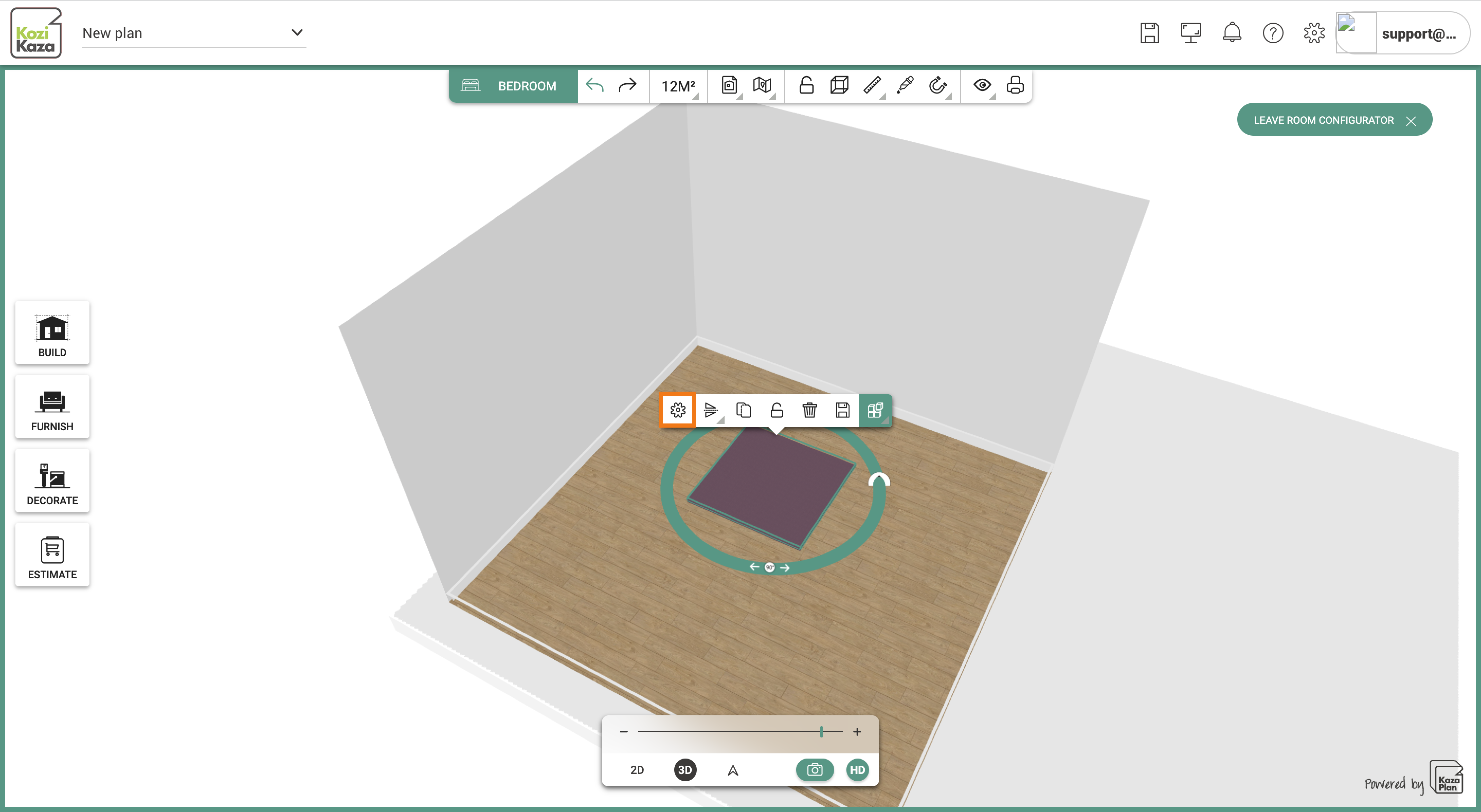Zoom out with the minus button
Viewport: 1481px width, 812px height.
(x=624, y=732)
